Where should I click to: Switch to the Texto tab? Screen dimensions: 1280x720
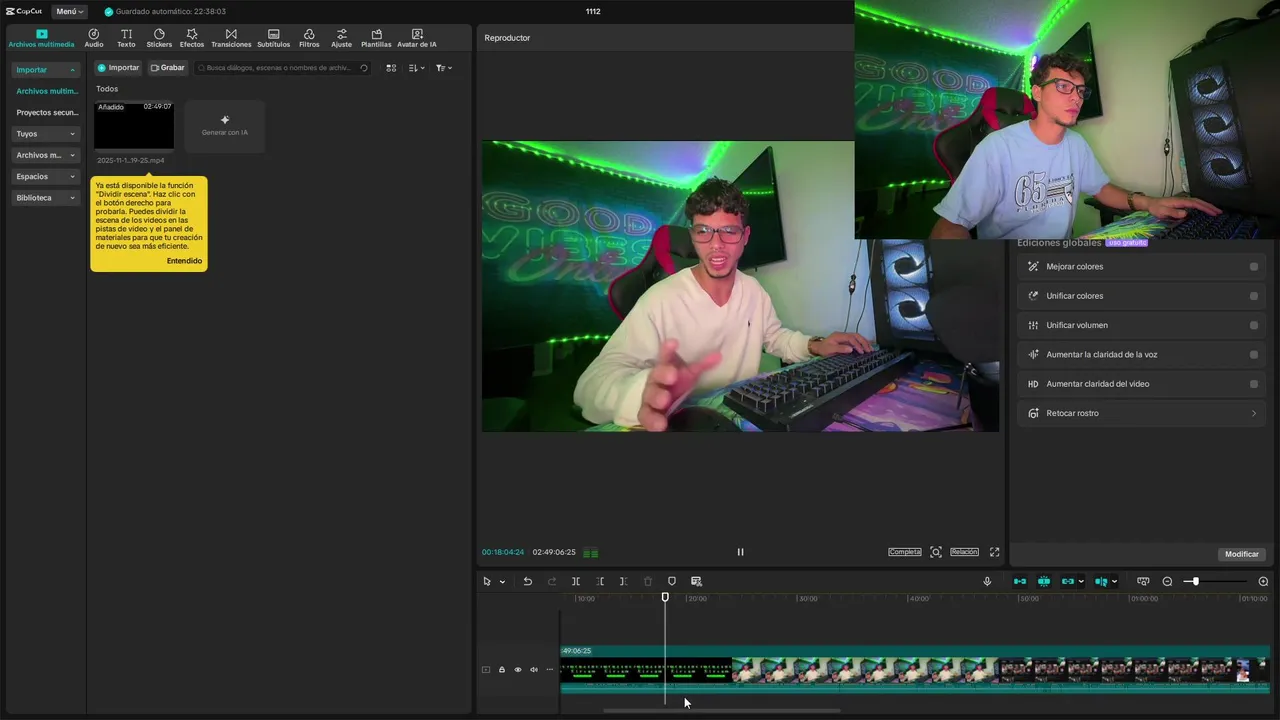point(126,38)
